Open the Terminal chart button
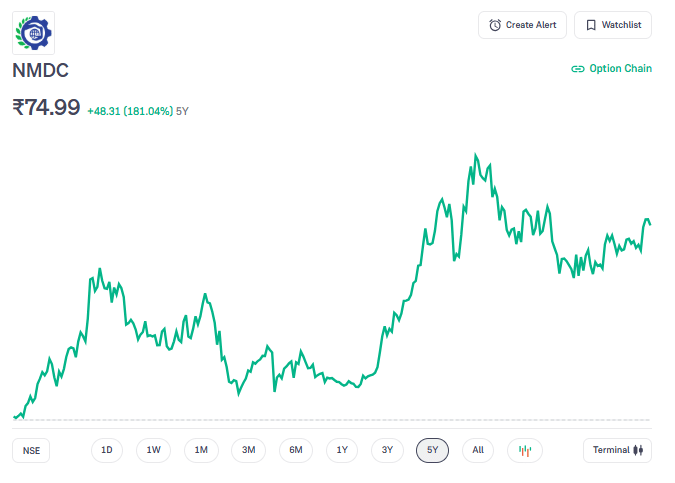 pyautogui.click(x=617, y=450)
